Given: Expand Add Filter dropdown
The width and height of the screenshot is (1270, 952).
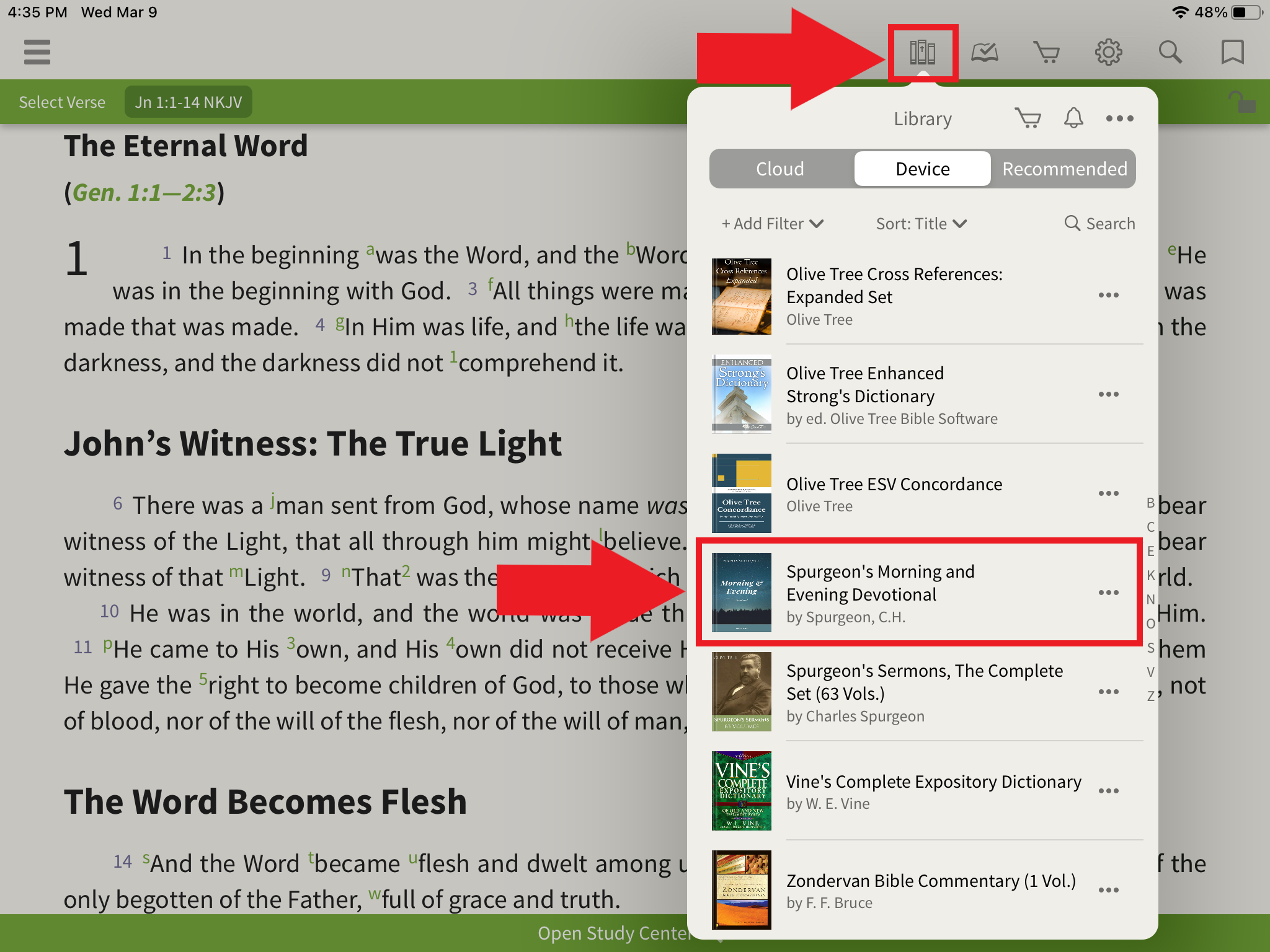Looking at the screenshot, I should (771, 222).
